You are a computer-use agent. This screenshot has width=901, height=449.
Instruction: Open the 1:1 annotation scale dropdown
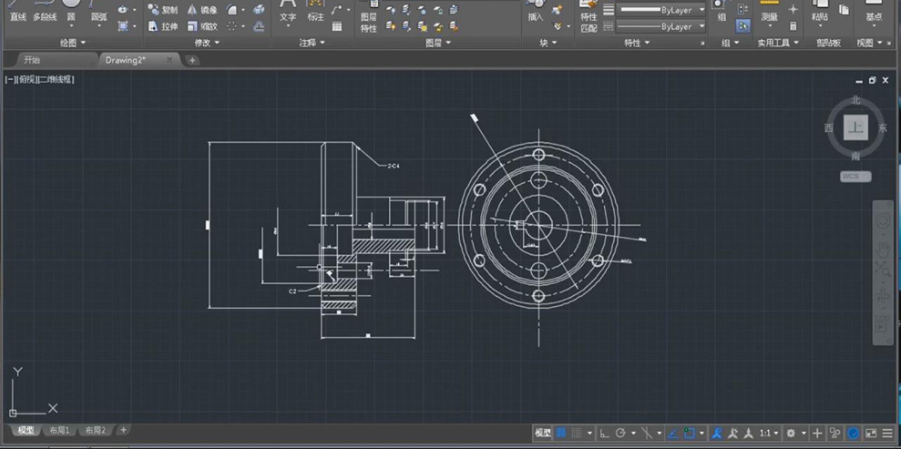click(769, 433)
